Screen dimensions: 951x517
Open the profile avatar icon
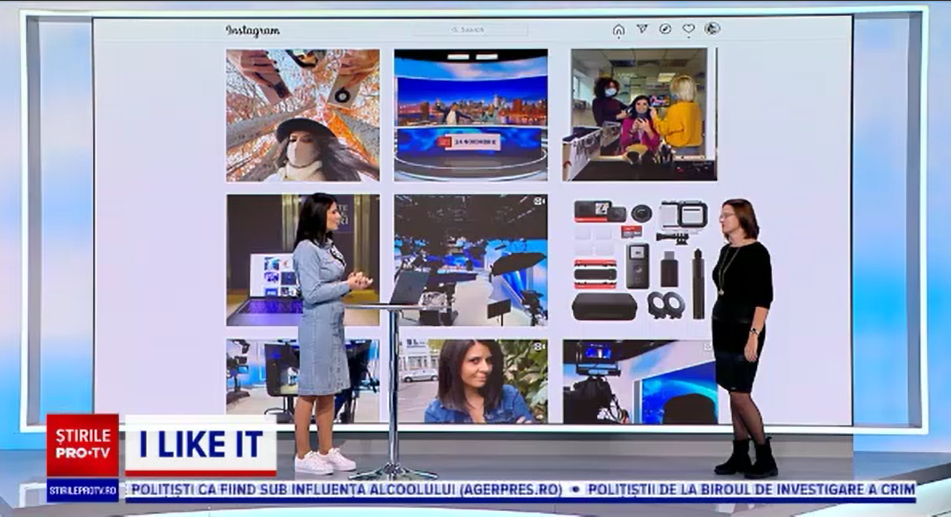[x=712, y=29]
